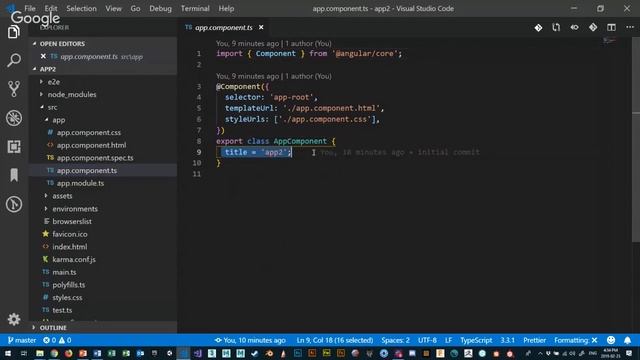The width and height of the screenshot is (640, 360).
Task: Open styles.css file
Action: point(67,297)
